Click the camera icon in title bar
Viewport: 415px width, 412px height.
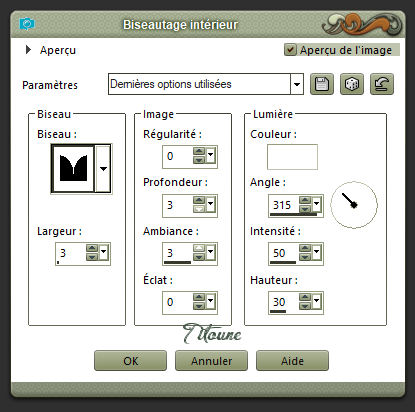point(27,24)
